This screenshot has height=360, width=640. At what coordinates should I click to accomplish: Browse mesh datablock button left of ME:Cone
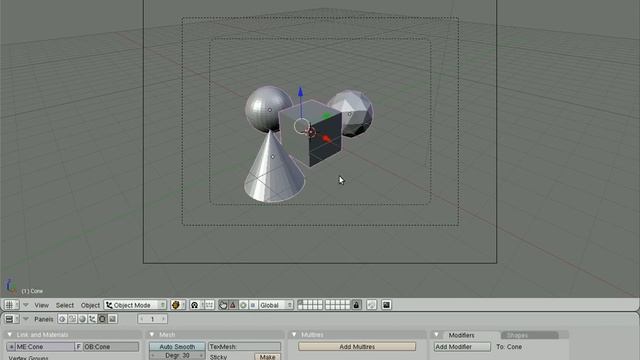coord(11,347)
